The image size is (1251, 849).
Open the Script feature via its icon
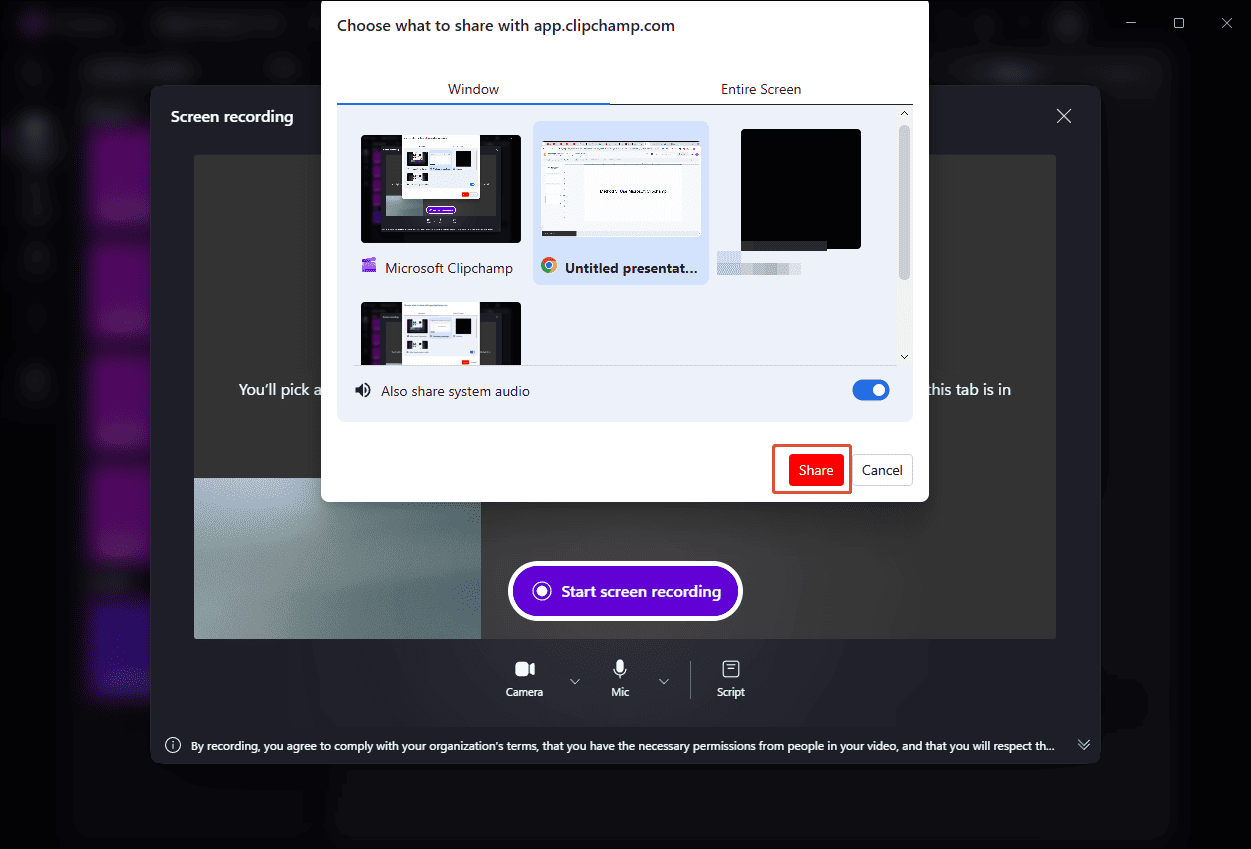coord(730,668)
